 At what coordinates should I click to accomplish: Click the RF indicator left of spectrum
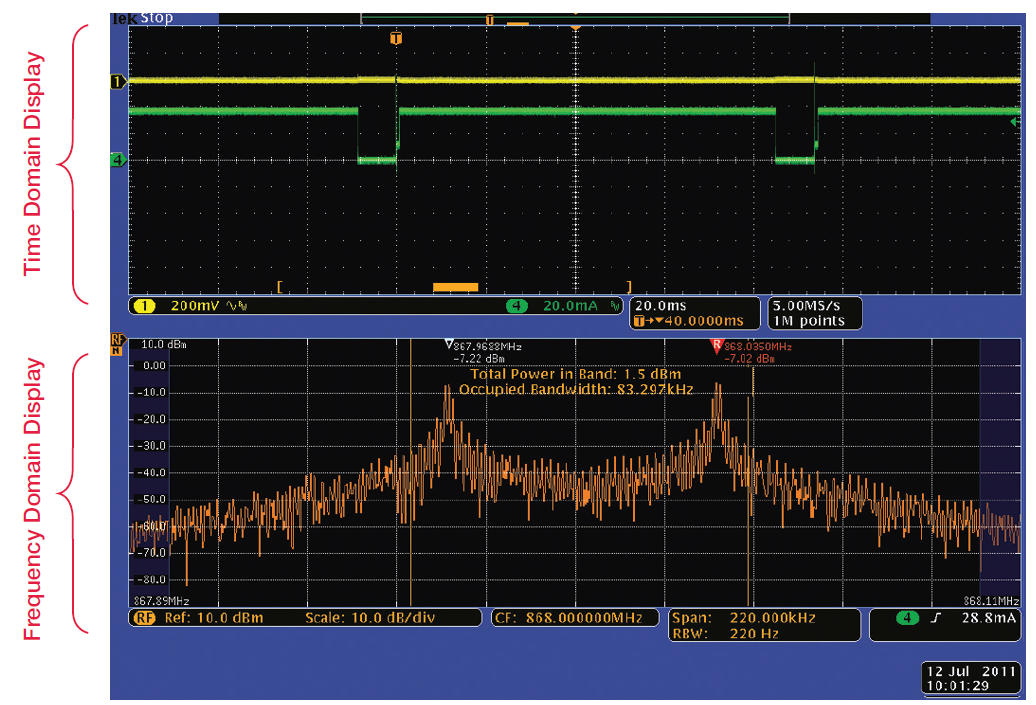[x=117, y=344]
